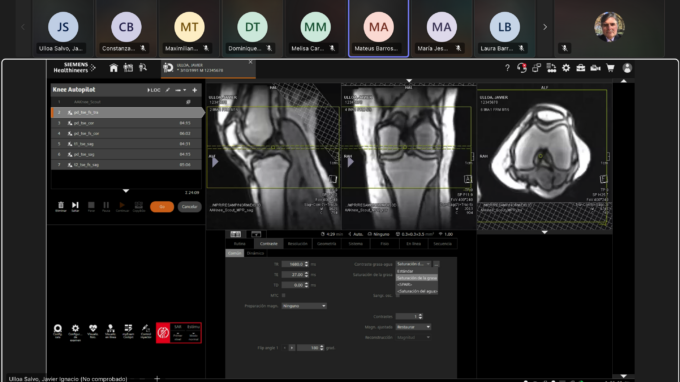Select Saturación del agua option in list
The height and width of the screenshot is (382, 680).
417,291
